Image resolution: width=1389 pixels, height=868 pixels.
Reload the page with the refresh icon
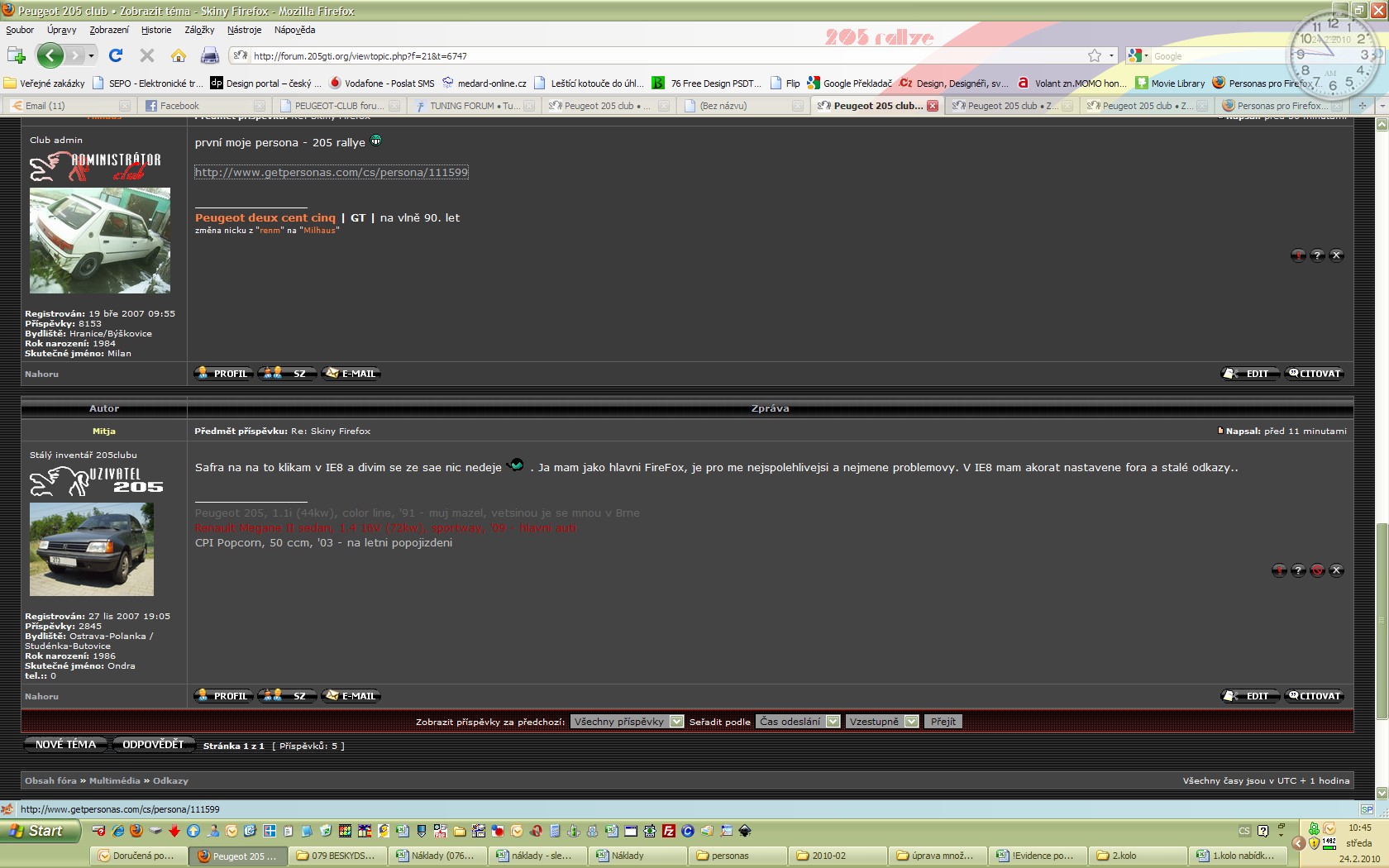point(116,55)
